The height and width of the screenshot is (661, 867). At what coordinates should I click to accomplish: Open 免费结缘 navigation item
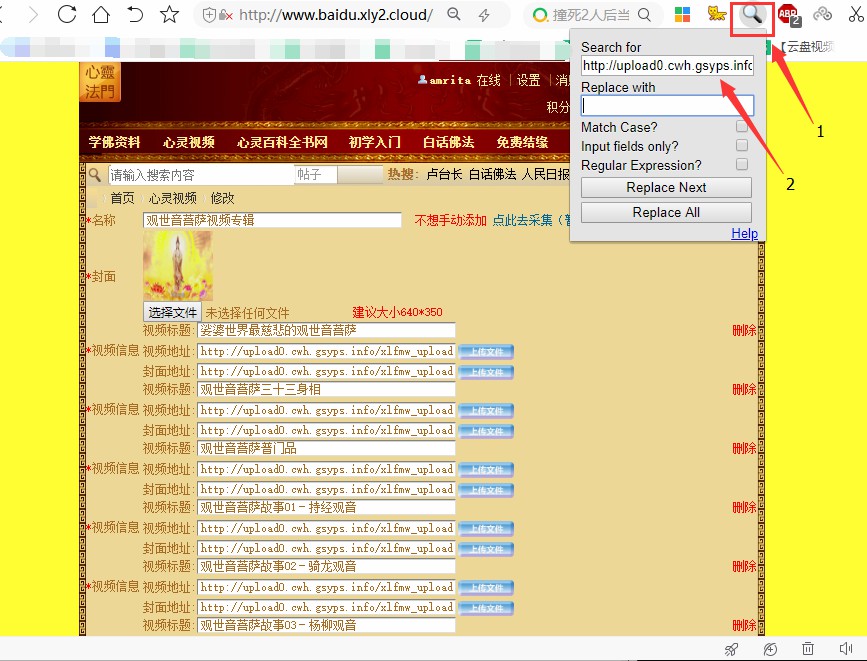(x=522, y=142)
